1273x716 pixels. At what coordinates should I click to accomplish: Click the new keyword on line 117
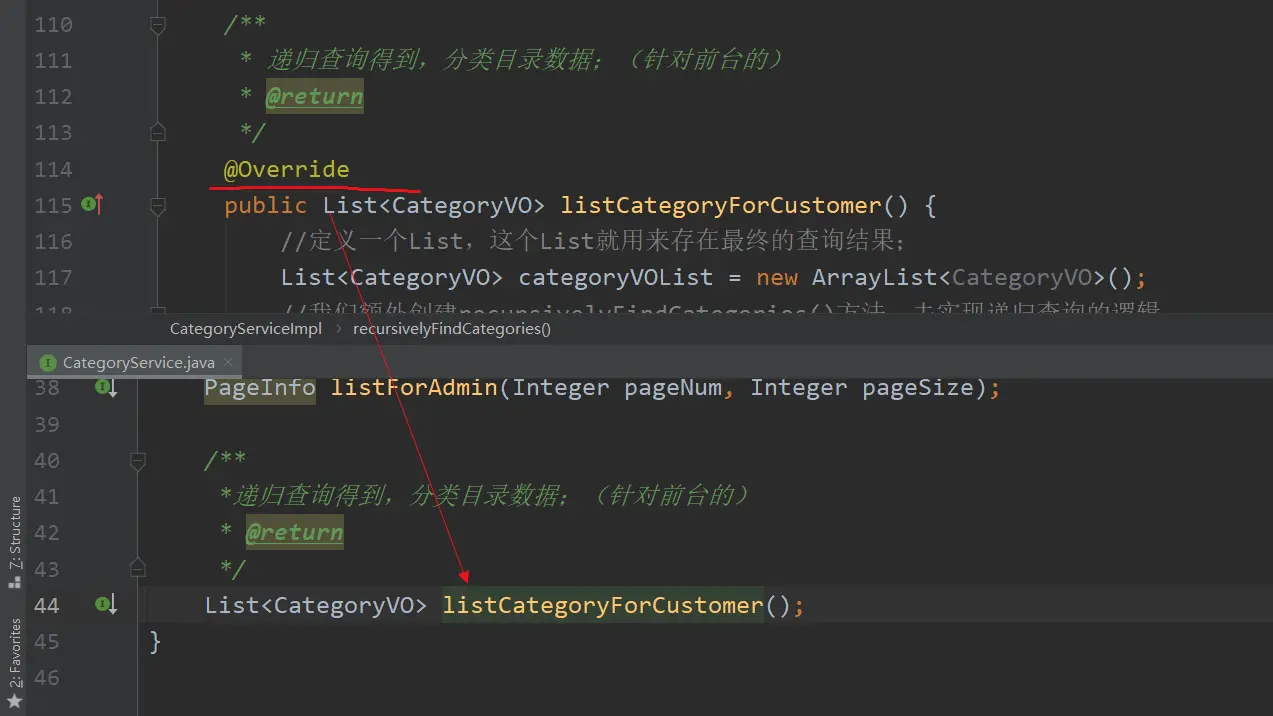coord(776,277)
